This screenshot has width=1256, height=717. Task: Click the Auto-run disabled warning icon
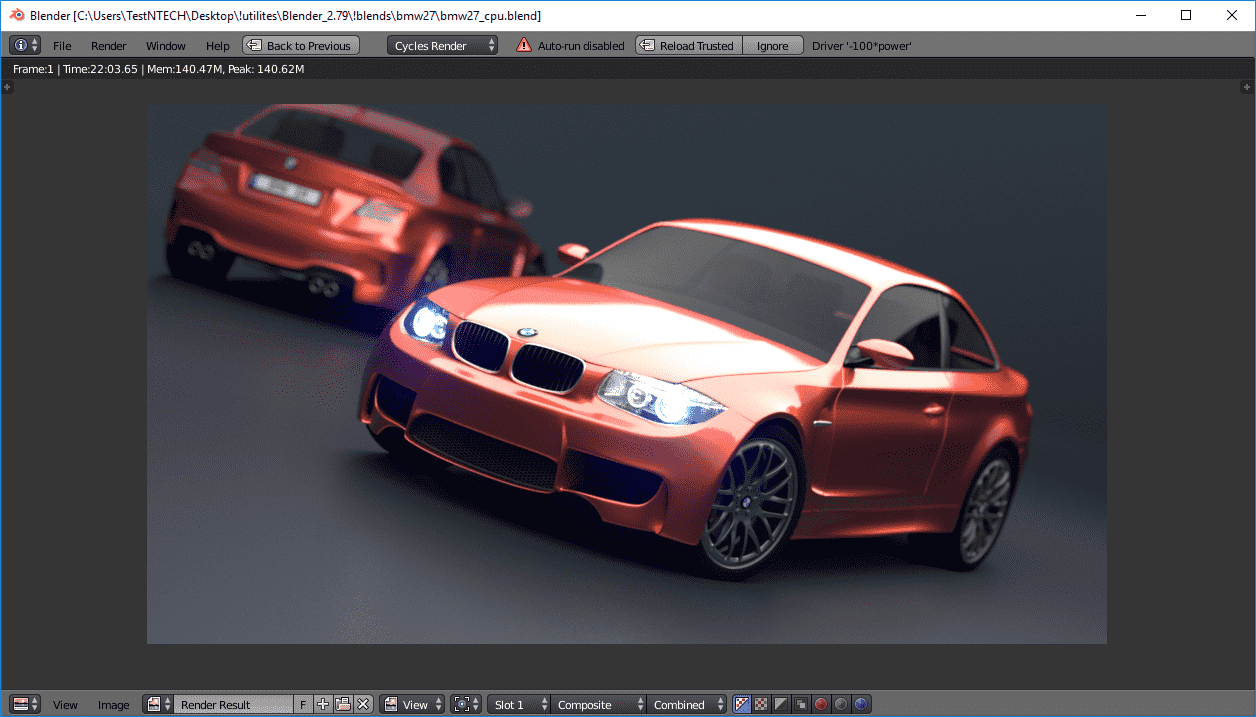524,46
